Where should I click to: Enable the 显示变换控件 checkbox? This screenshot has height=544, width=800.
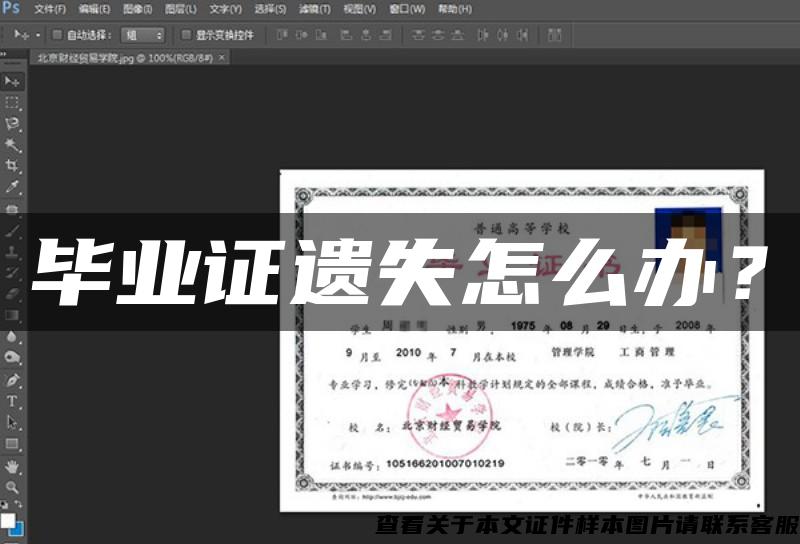pos(186,35)
